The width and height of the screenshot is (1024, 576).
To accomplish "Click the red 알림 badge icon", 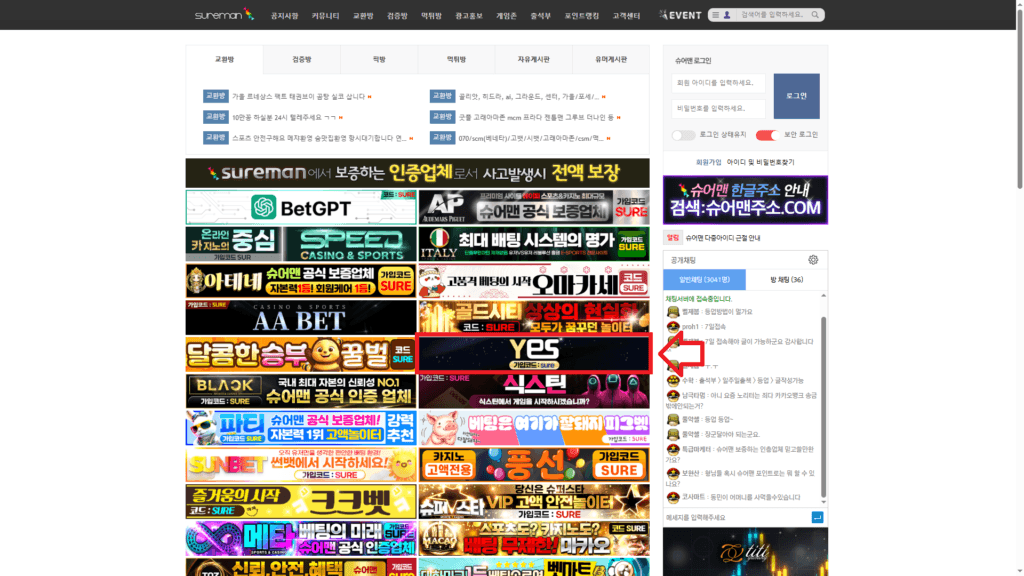I will (x=671, y=237).
